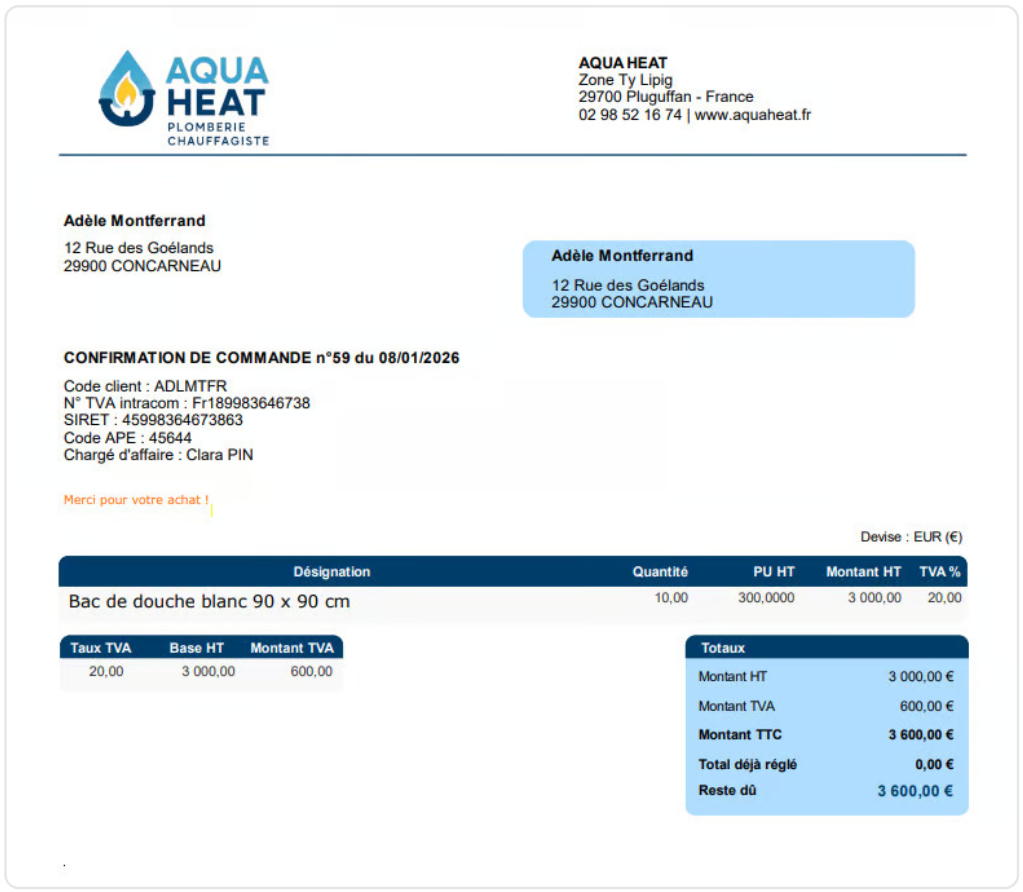Click the Bac de douche blanc item
This screenshot has width=1023, height=892.
[x=209, y=602]
